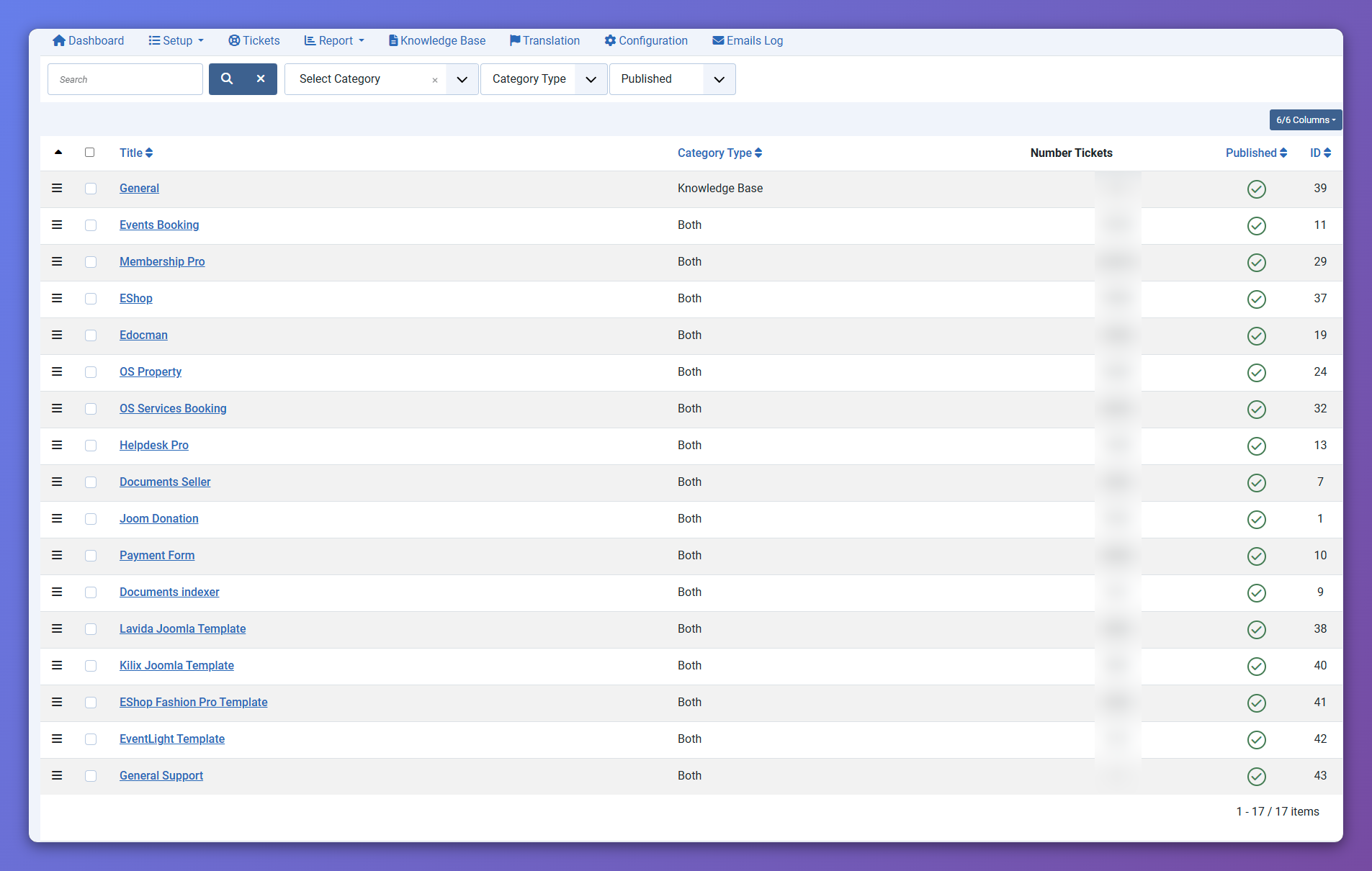1372x871 pixels.
Task: Expand the Select Category dropdown
Action: pyautogui.click(x=462, y=79)
